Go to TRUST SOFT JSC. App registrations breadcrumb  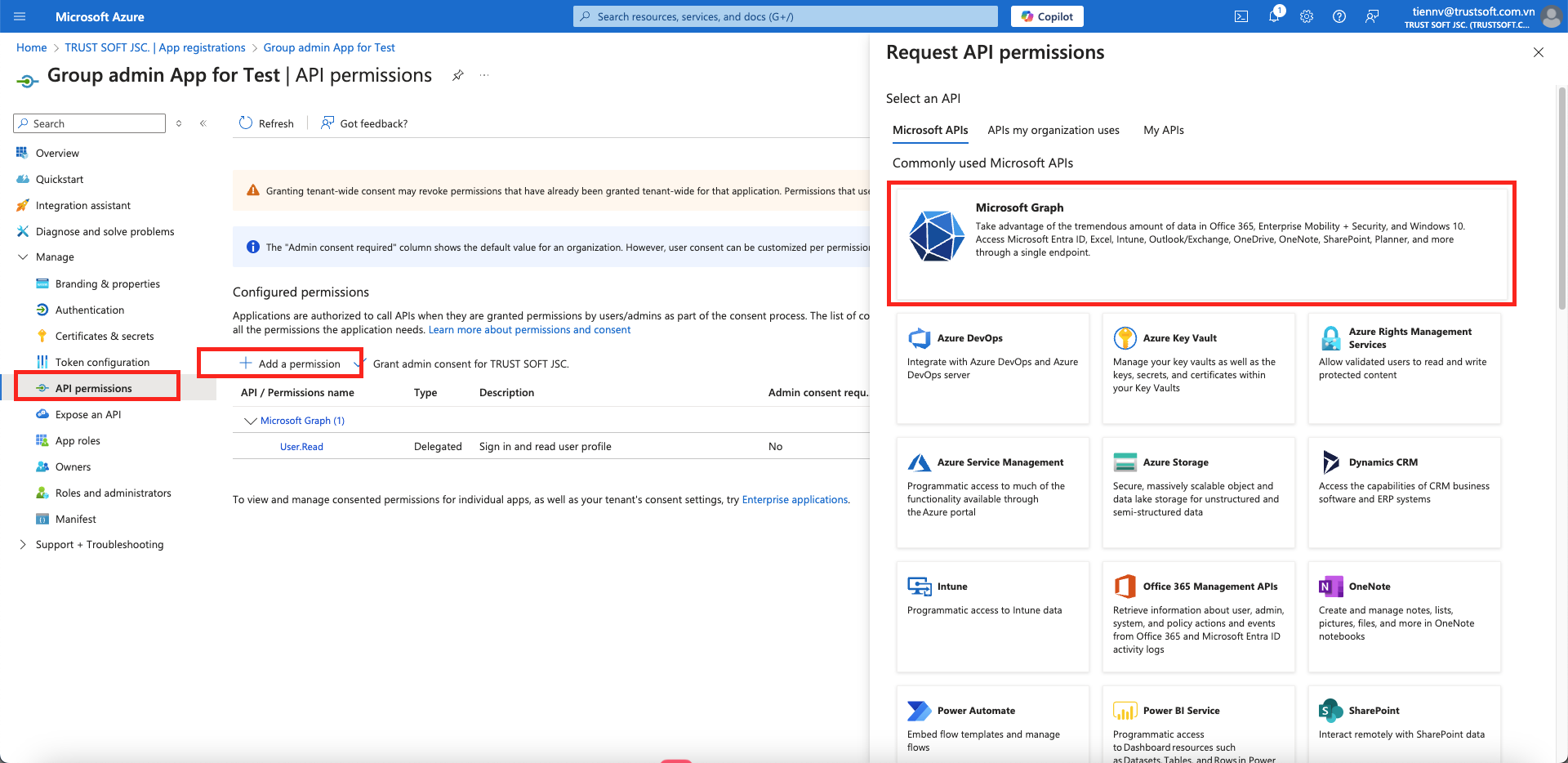pyautogui.click(x=155, y=47)
